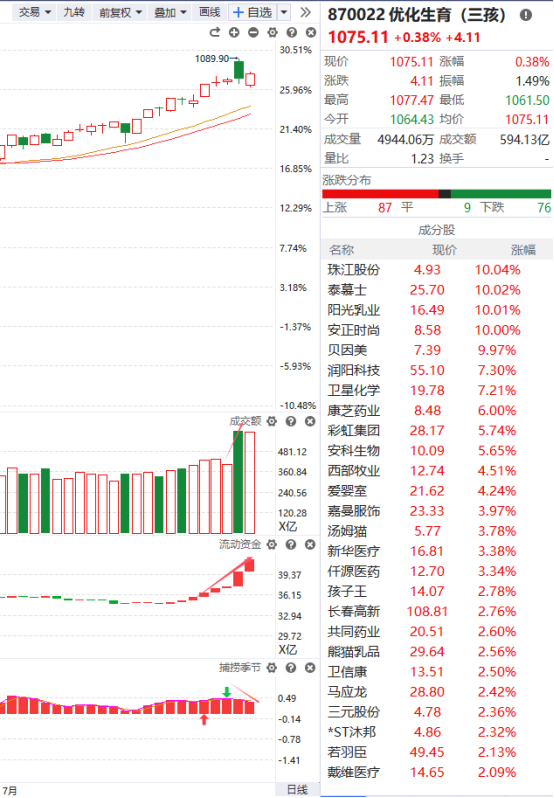Open settings gear for 流动资金 indicator
This screenshot has height=798, width=554.
(272, 545)
